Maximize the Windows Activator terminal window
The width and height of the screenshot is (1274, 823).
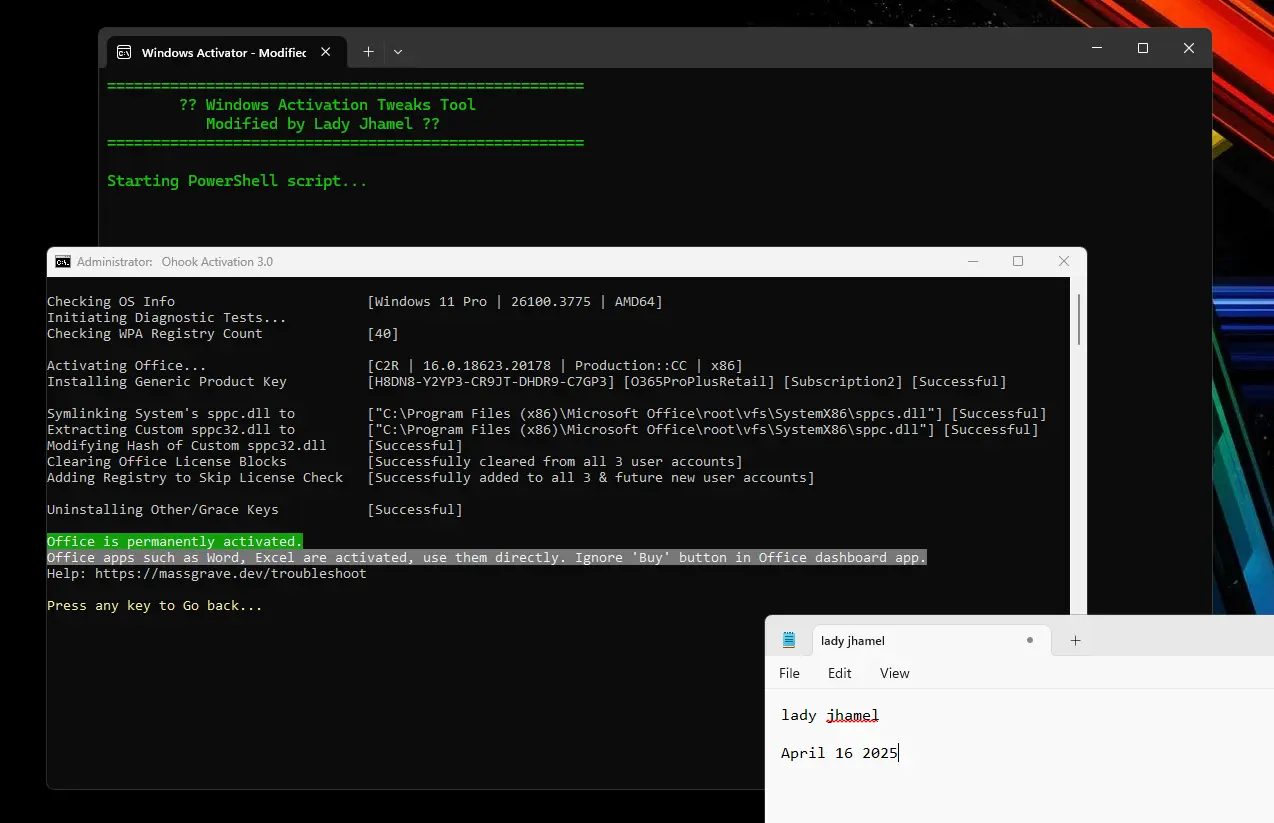1143,48
